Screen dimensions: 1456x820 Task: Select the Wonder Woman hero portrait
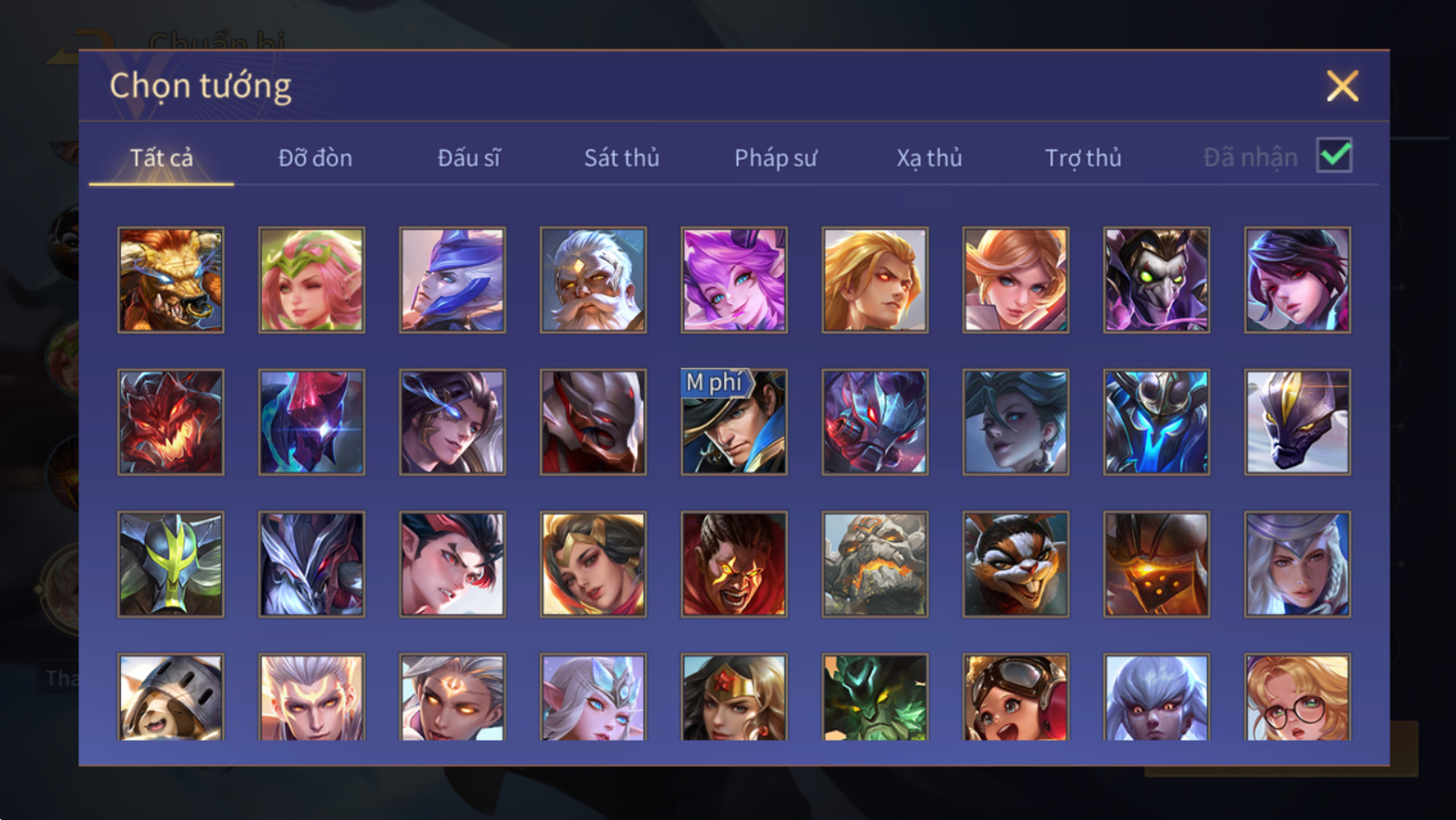coord(734,697)
